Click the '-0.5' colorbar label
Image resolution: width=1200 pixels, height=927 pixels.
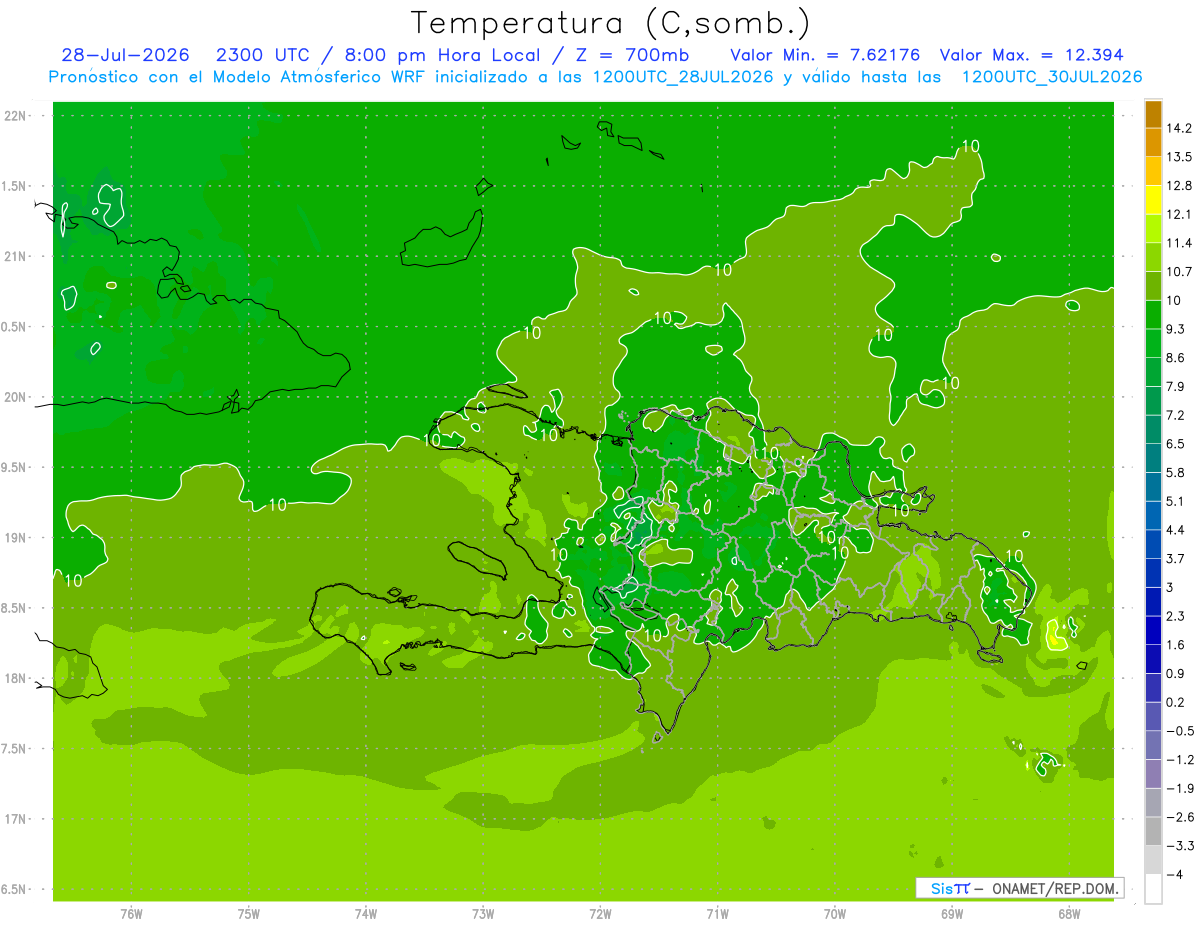[1179, 731]
